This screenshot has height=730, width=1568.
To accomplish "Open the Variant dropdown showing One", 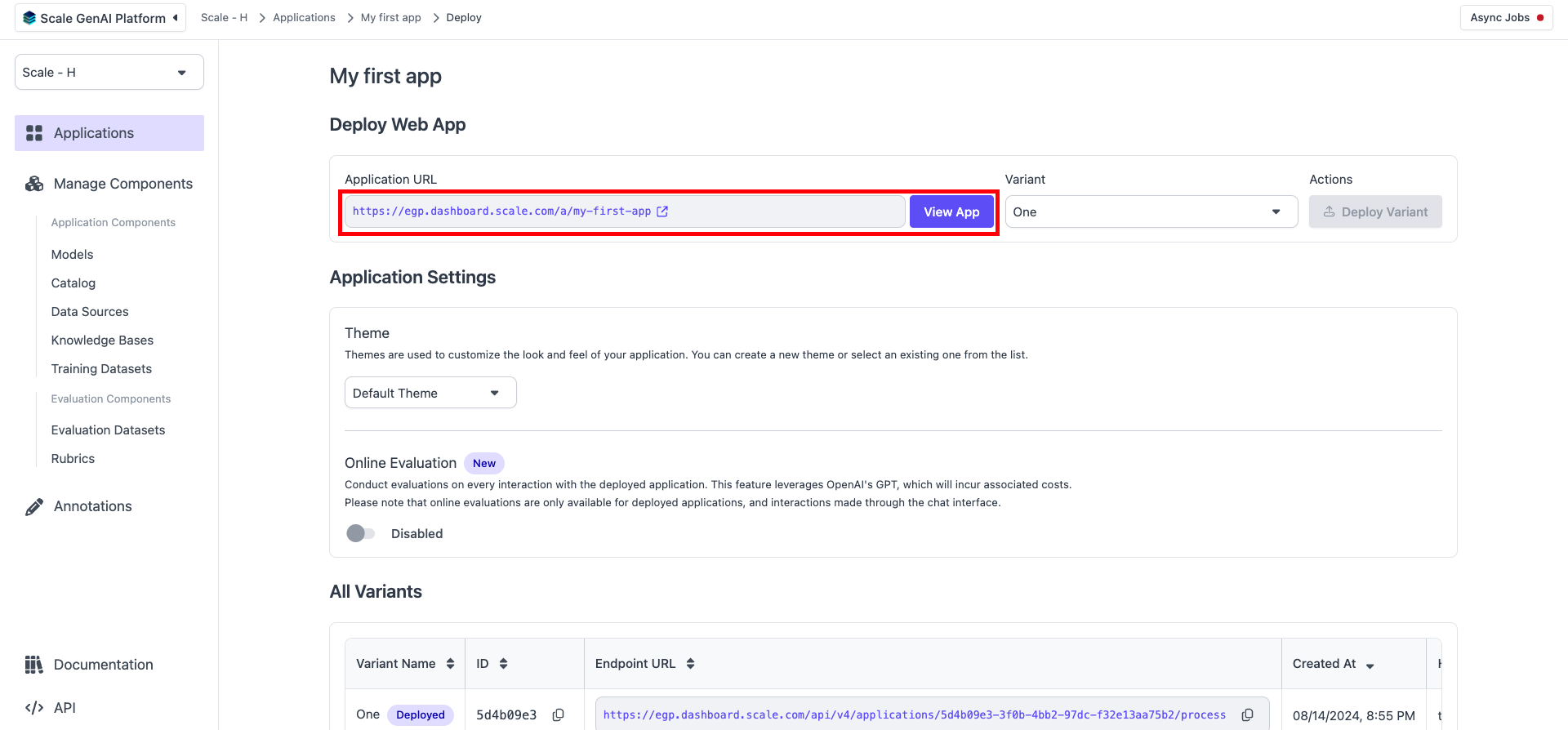I will pyautogui.click(x=1151, y=211).
